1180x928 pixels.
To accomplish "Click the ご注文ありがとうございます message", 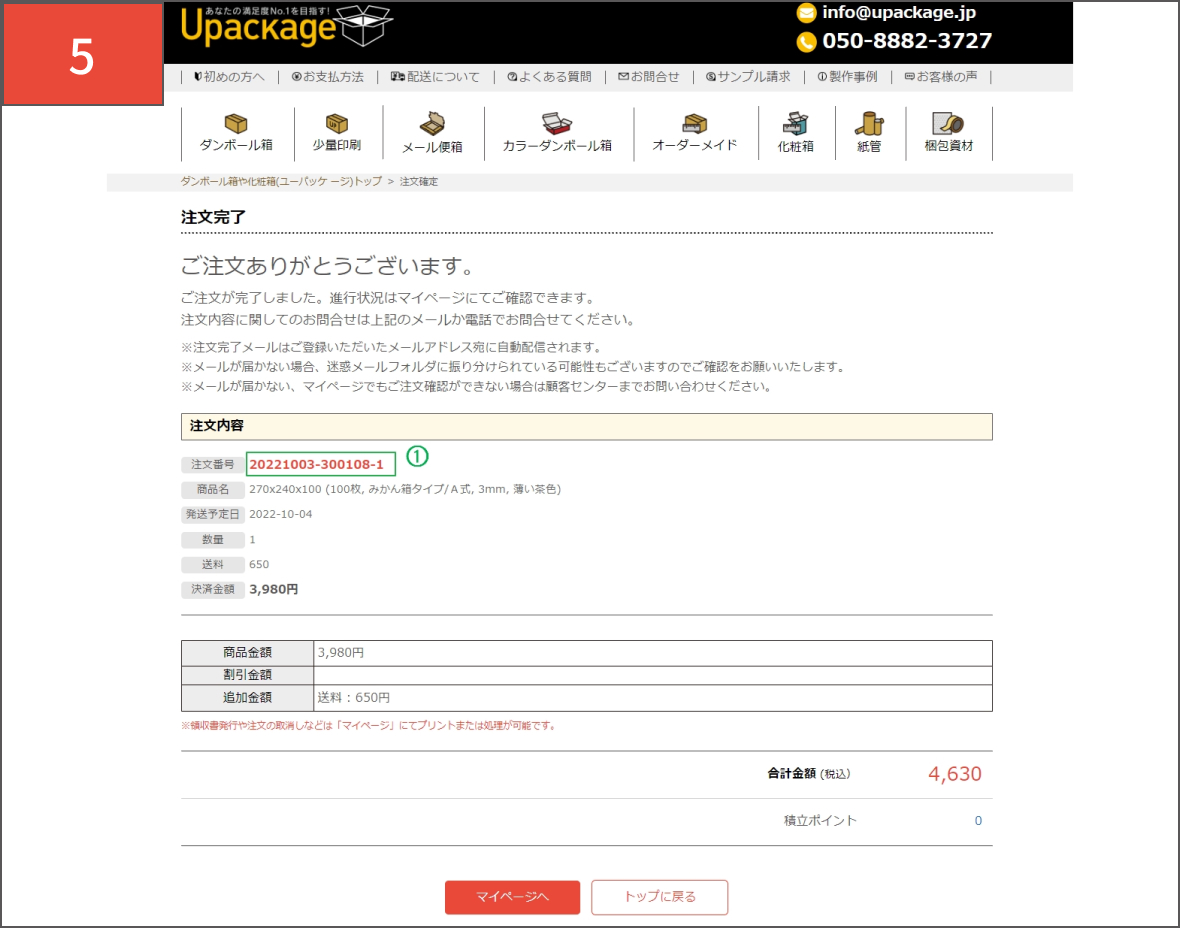I will point(328,266).
